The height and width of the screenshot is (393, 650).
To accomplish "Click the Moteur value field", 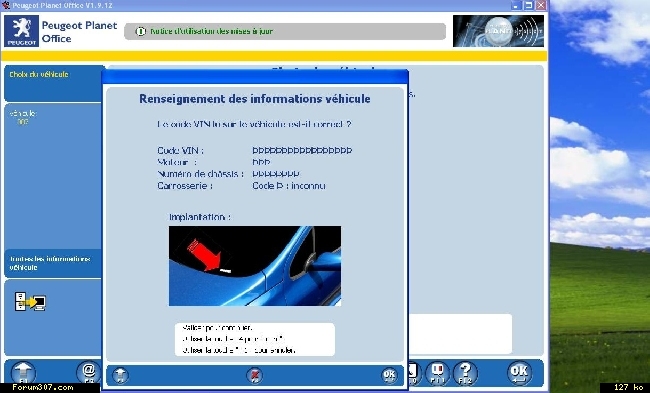I will [x=261, y=162].
